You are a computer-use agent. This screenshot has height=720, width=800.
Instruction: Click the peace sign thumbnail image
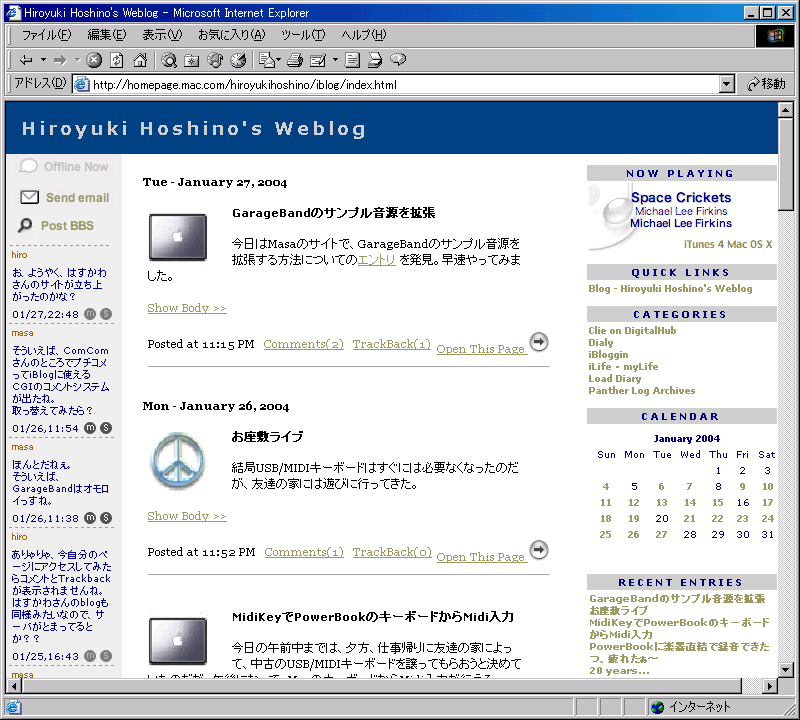[x=178, y=461]
